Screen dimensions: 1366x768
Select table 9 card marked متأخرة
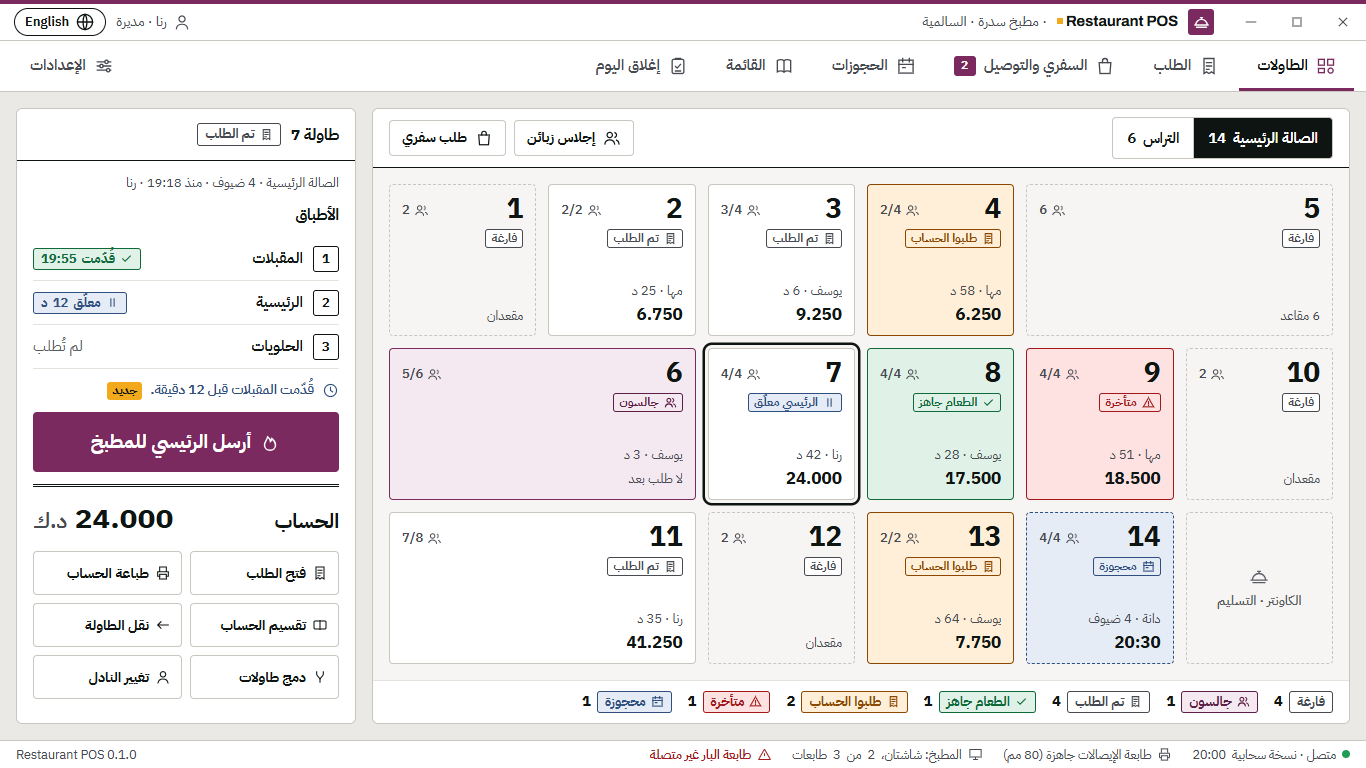coord(1100,424)
